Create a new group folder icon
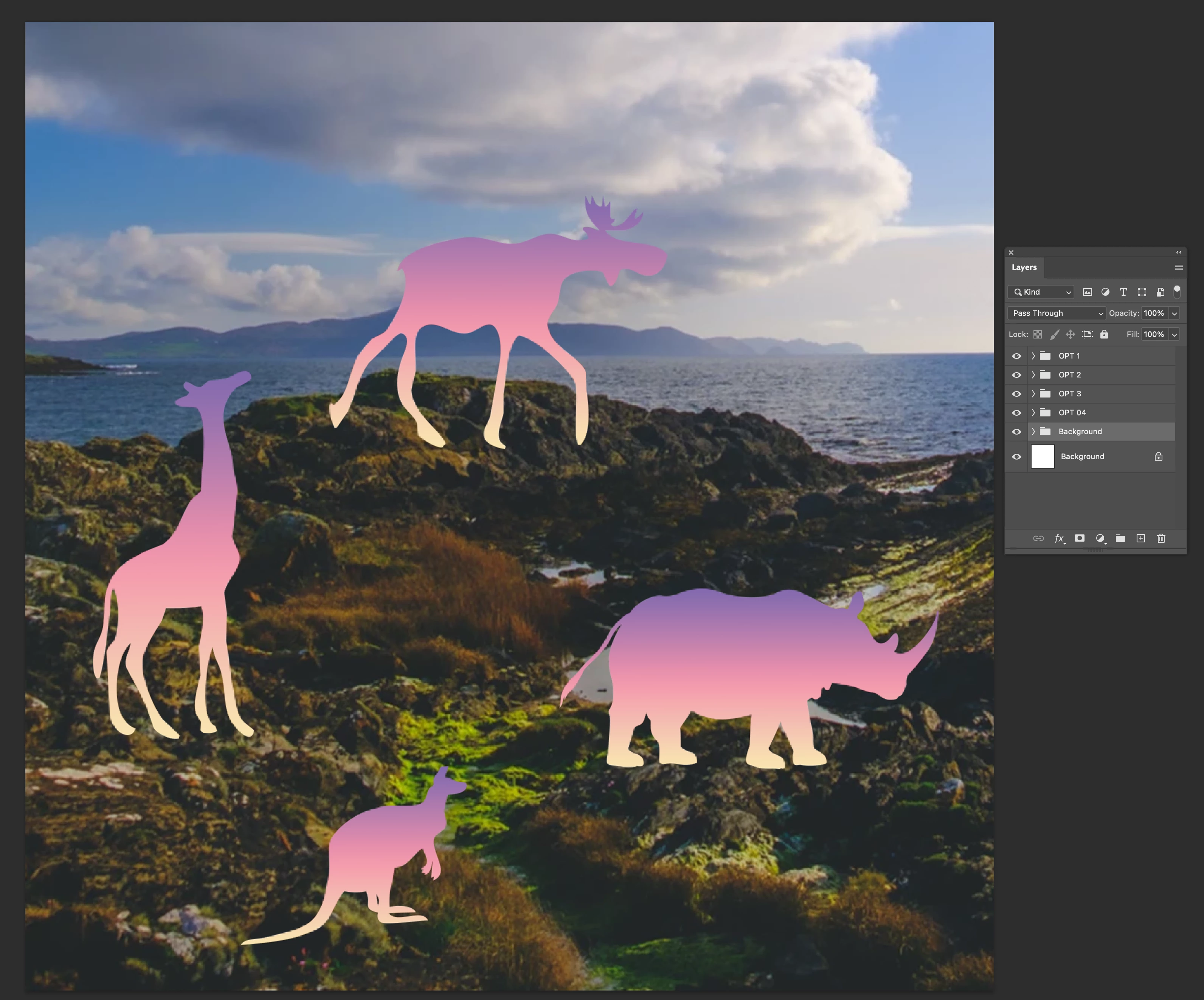Viewport: 1204px width, 1000px height. point(1120,538)
